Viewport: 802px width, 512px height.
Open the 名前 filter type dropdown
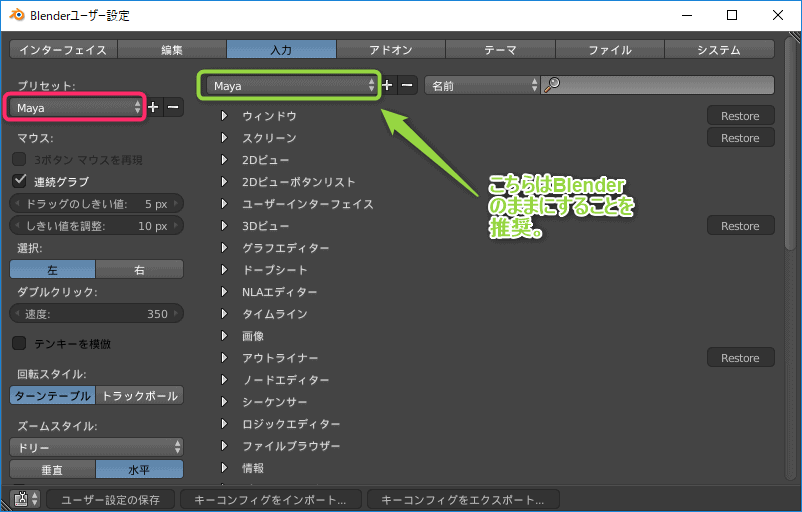point(482,86)
